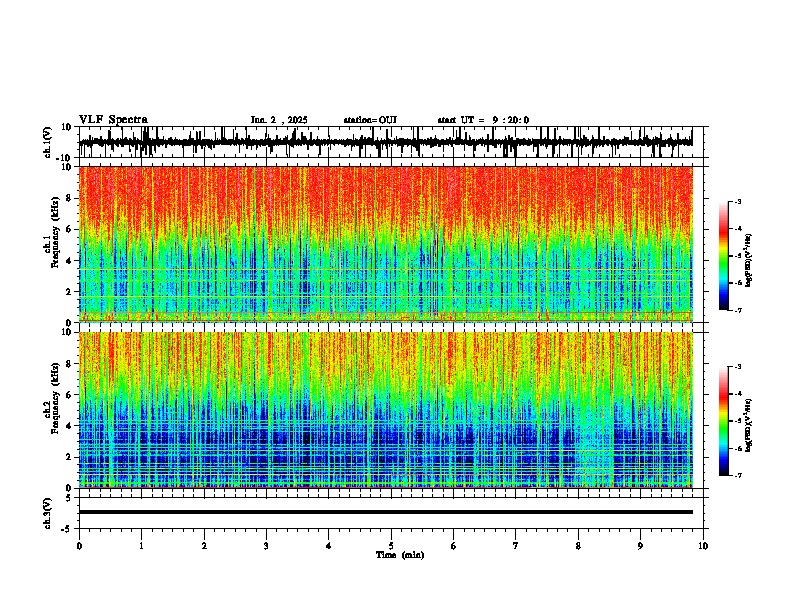Click the '0' tick on time axis

(79, 546)
